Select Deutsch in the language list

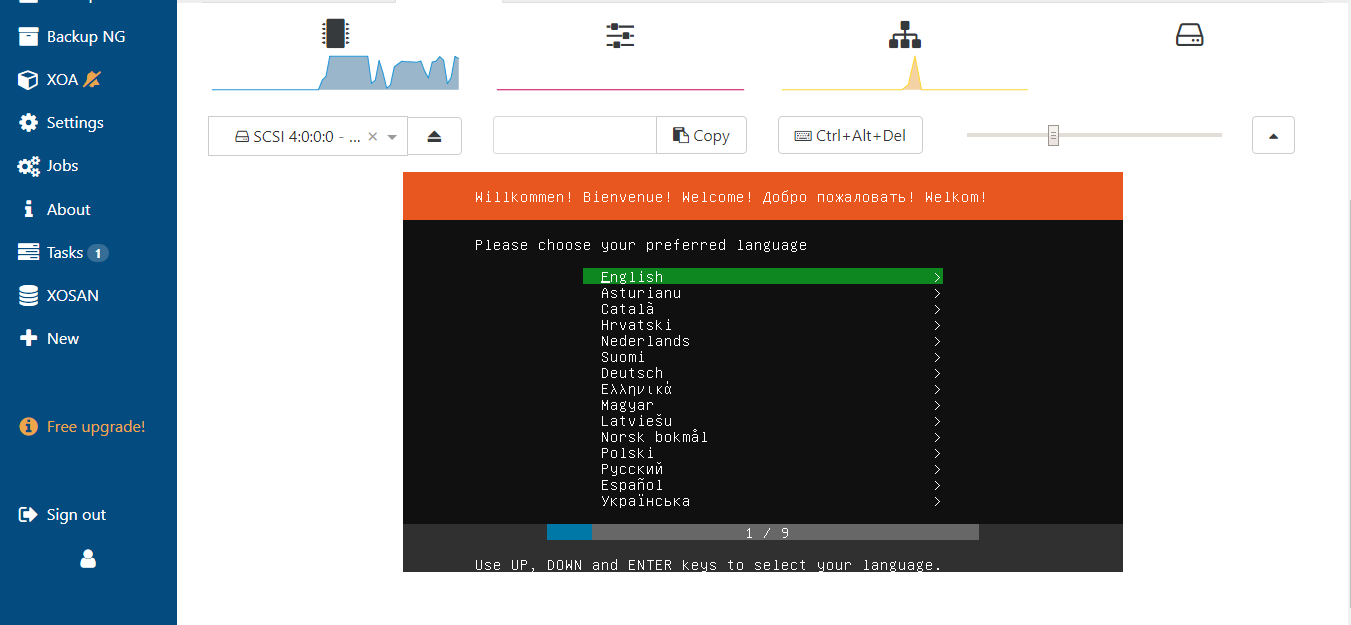click(763, 373)
